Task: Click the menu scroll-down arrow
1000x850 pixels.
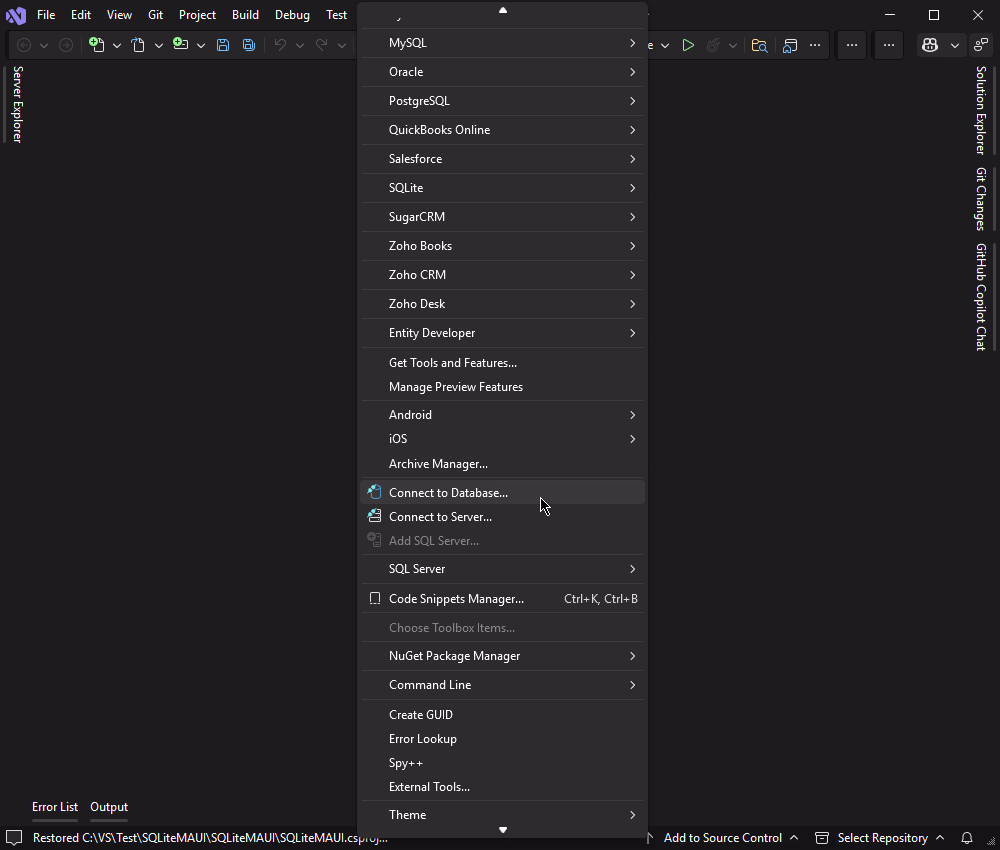Action: tap(502, 830)
